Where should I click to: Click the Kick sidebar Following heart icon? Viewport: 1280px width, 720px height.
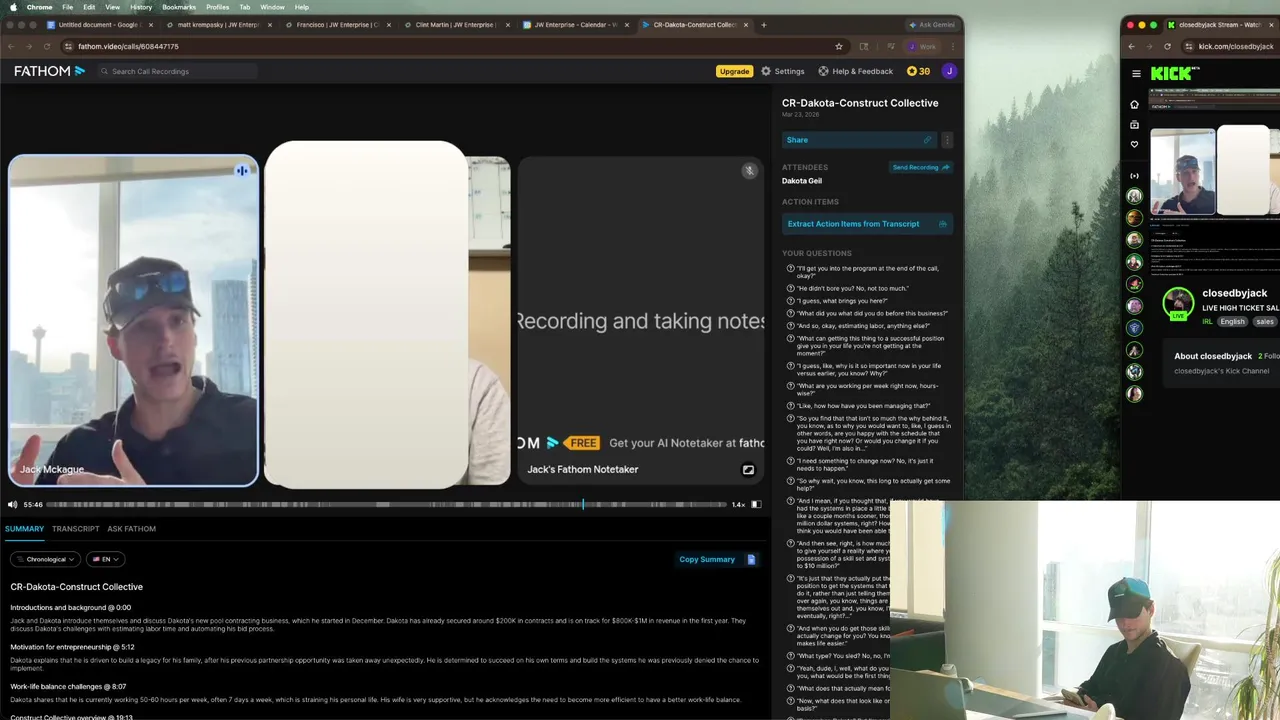(1134, 144)
